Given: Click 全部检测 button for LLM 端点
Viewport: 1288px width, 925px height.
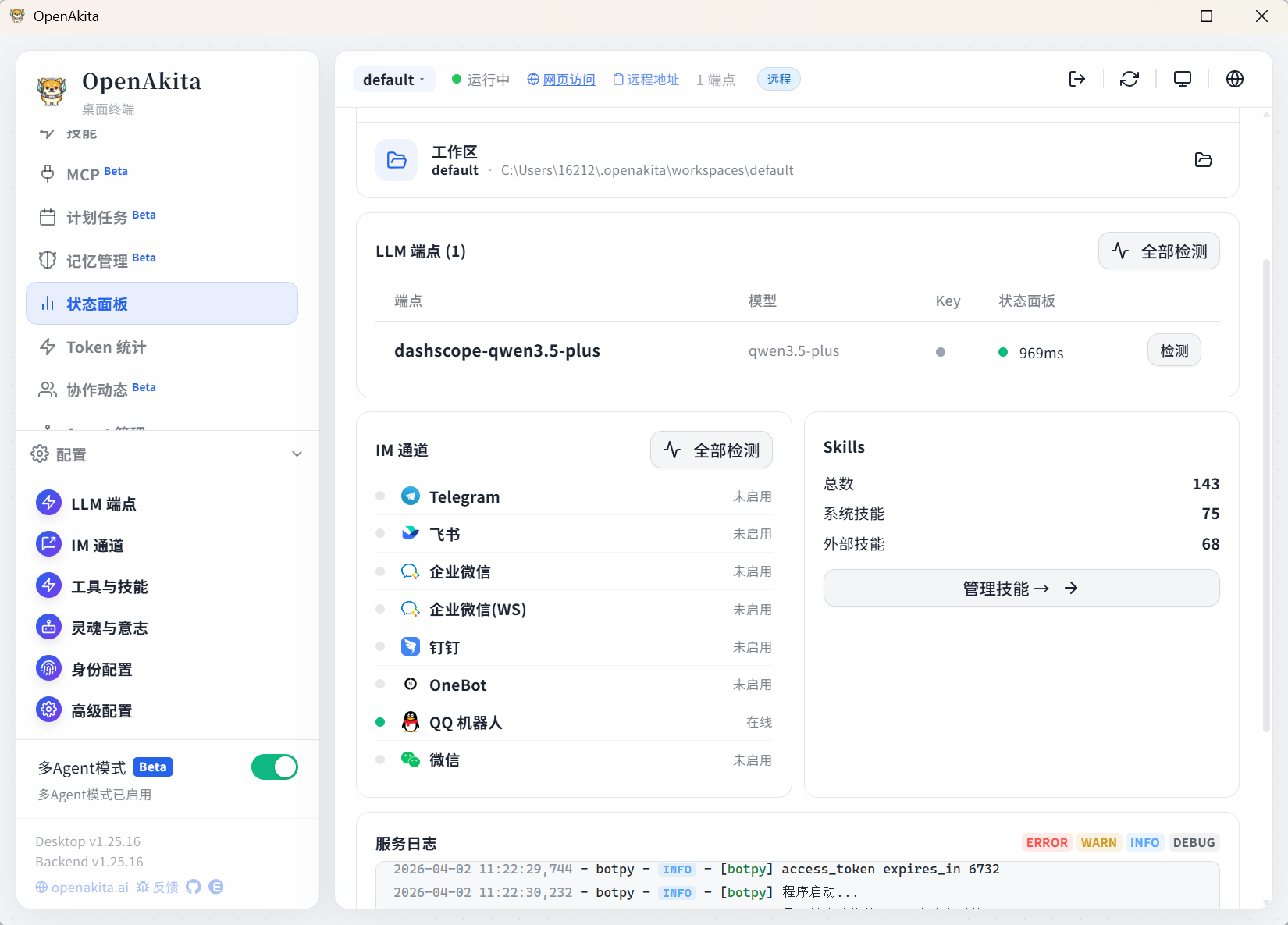Looking at the screenshot, I should click(x=1159, y=251).
